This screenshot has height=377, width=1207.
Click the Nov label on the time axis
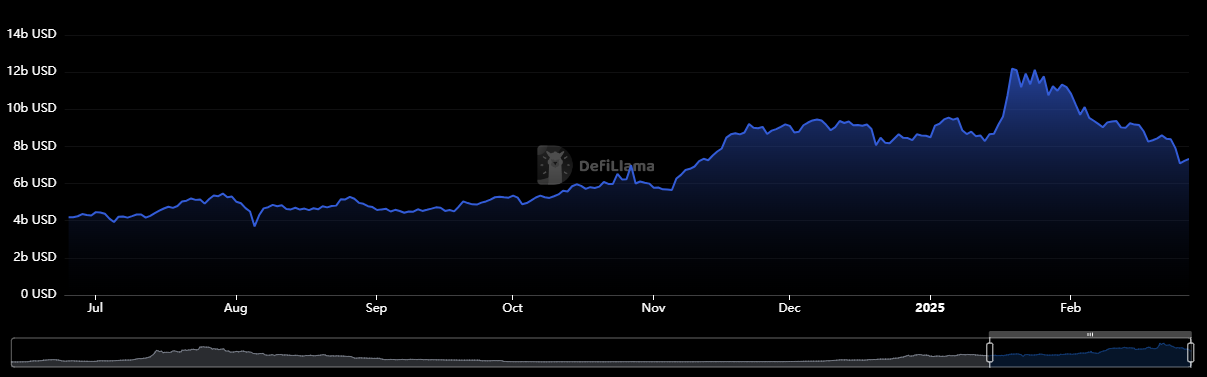[x=653, y=308]
